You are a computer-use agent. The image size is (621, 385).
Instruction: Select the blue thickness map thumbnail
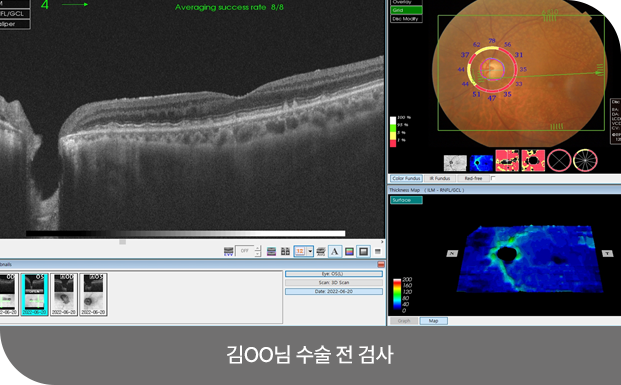click(481, 161)
